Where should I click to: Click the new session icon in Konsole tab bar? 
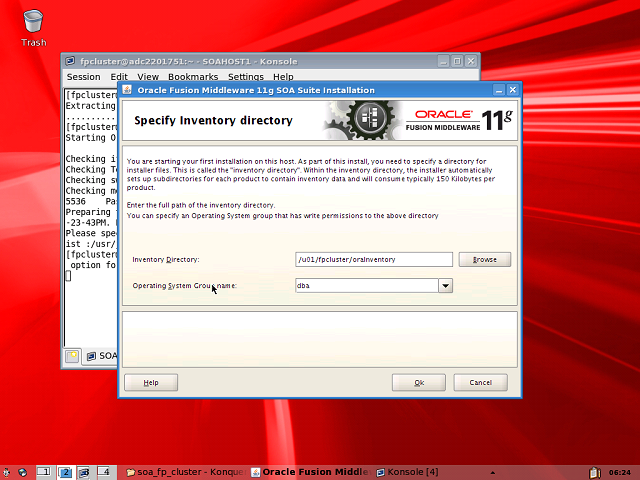click(x=72, y=356)
